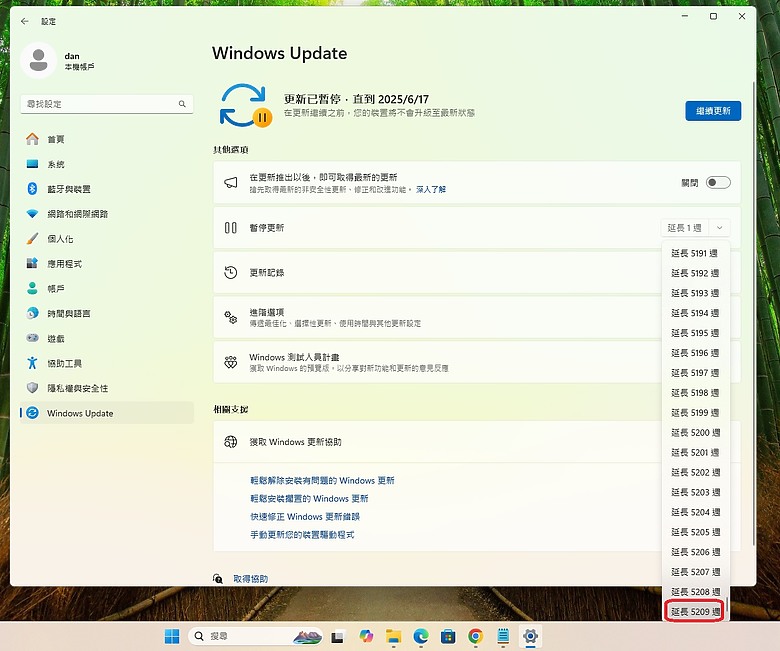The width and height of the screenshot is (780, 651).
Task: Choose 延長 5200 週 option
Action: [x=695, y=432]
